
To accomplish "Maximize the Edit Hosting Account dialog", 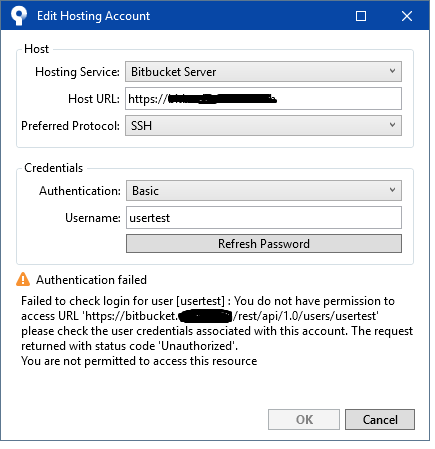I will 361,16.
